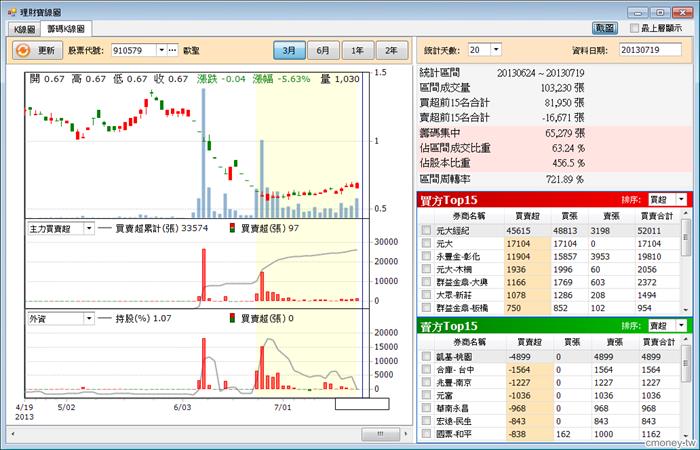Viewport: 700px width, 450px height.
Task: Click the chart scrollbar left arrow
Action: pyautogui.click(x=13, y=433)
